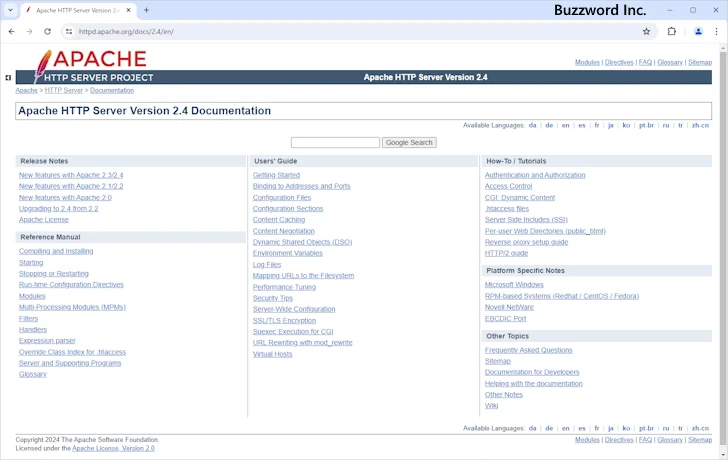
Task: Open the tab search dropdown arrow
Action: 11,10
